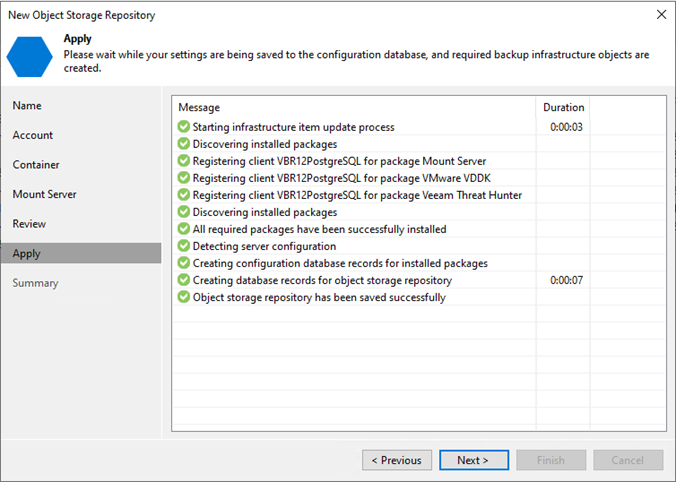Switch to the Mount Server step
The image size is (676, 482).
coord(44,194)
